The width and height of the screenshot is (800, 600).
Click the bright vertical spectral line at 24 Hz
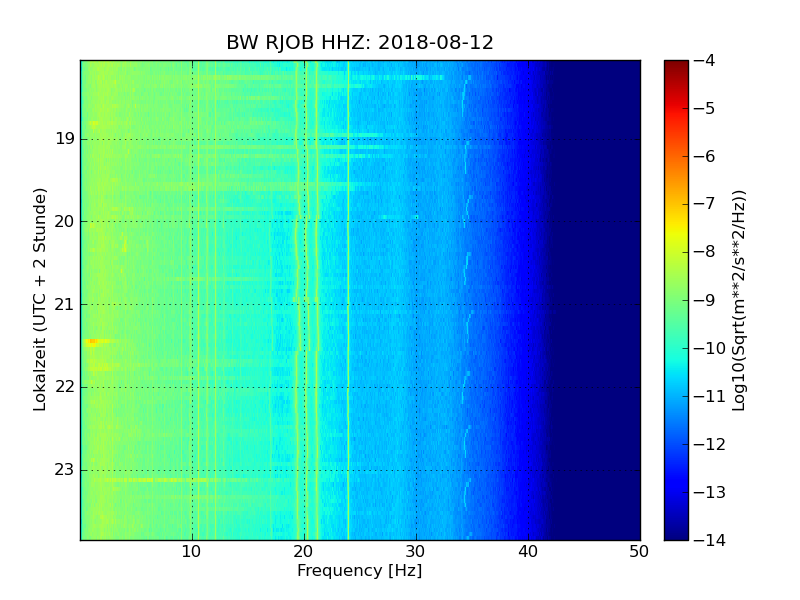point(348,300)
